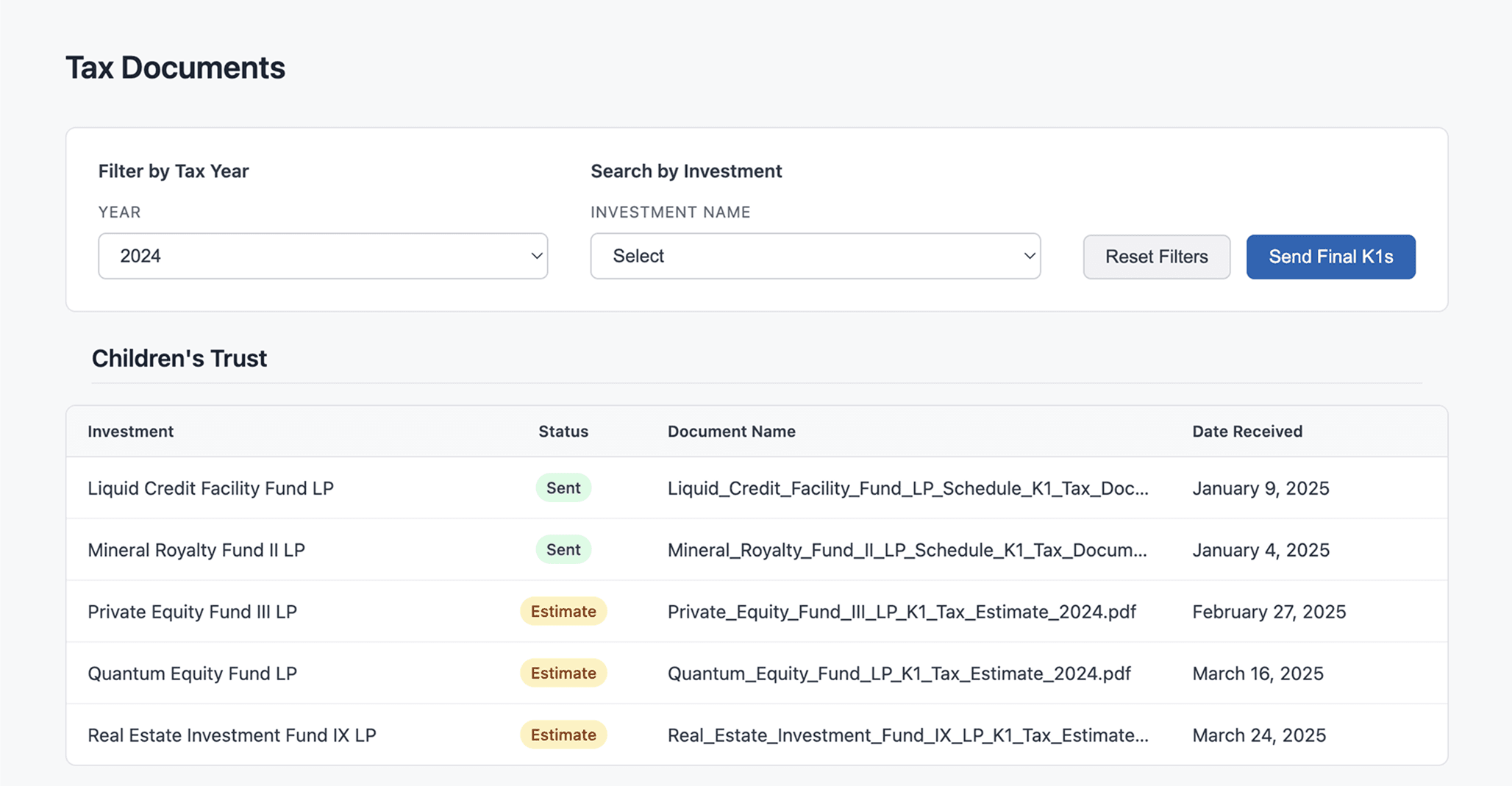Viewport: 1512px width, 786px height.
Task: Click Real Estate Investment Fund IX LP
Action: [x=232, y=735]
